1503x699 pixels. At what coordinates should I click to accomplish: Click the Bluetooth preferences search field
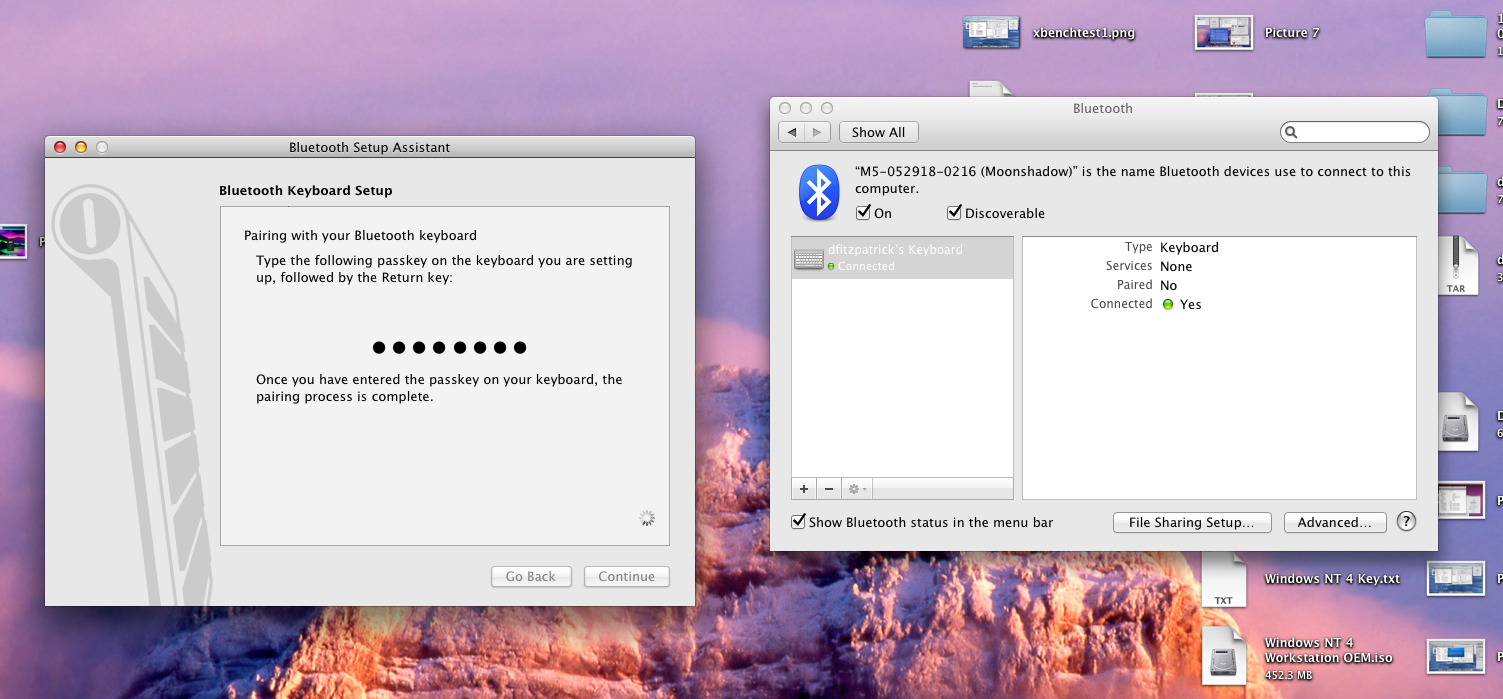click(1355, 132)
